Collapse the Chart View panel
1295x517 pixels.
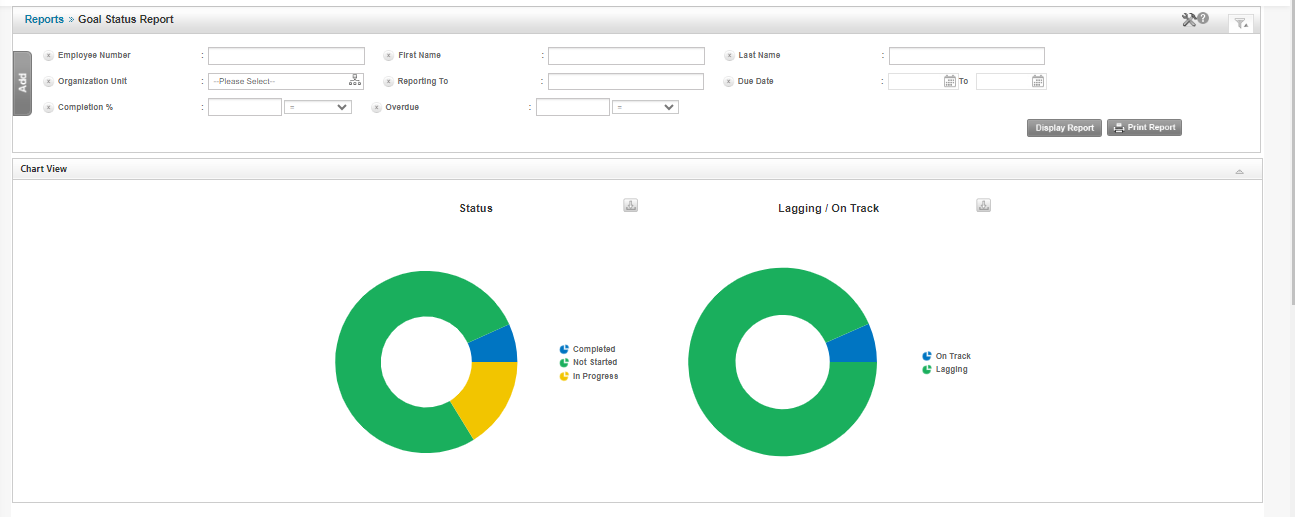(x=1239, y=171)
